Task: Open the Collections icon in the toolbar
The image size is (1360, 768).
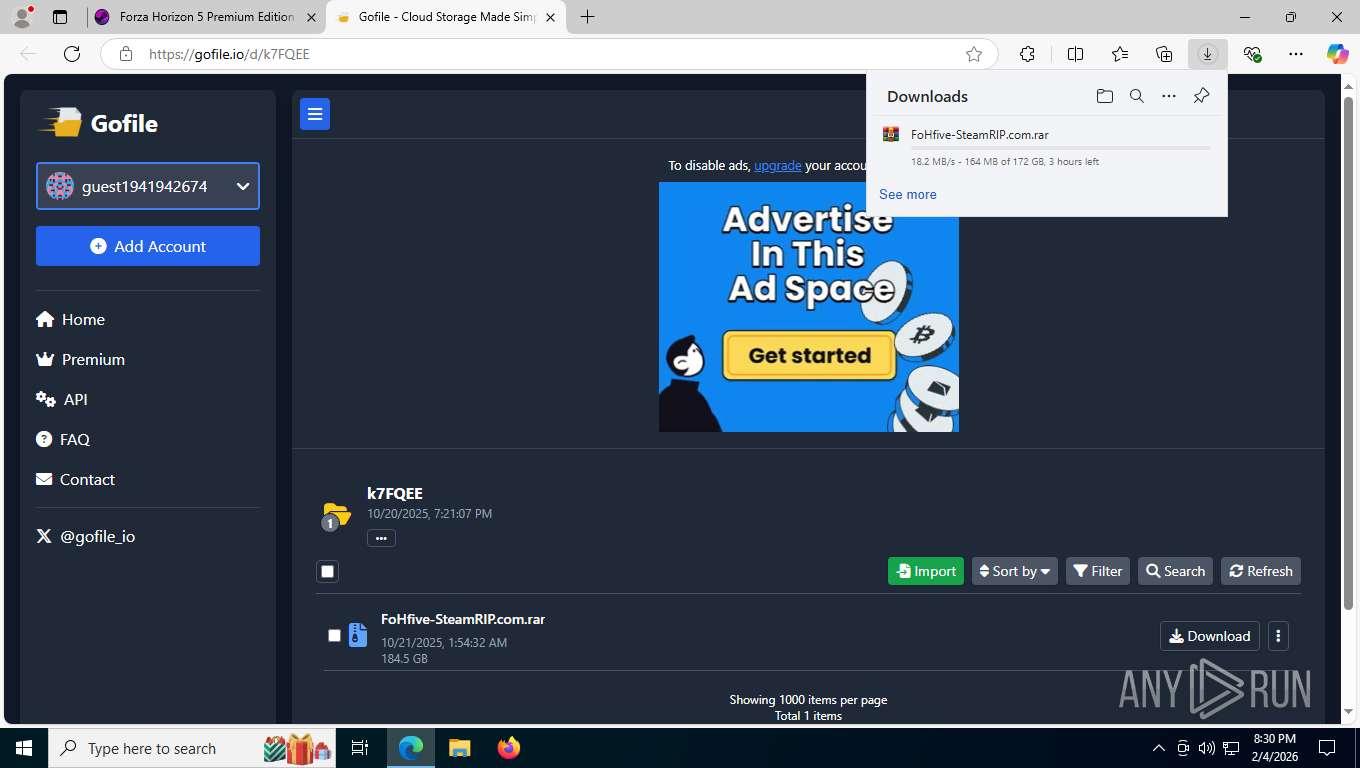Action: pyautogui.click(x=1163, y=54)
